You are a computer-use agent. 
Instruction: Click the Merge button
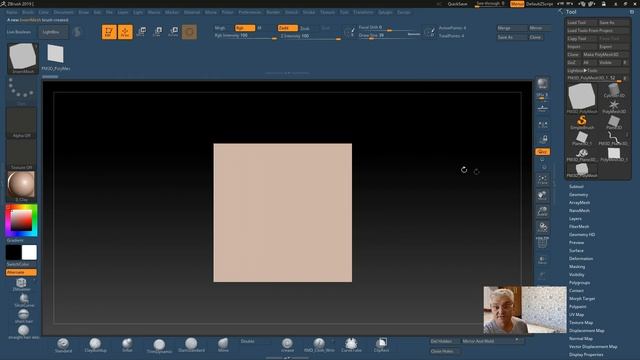pyautogui.click(x=511, y=28)
